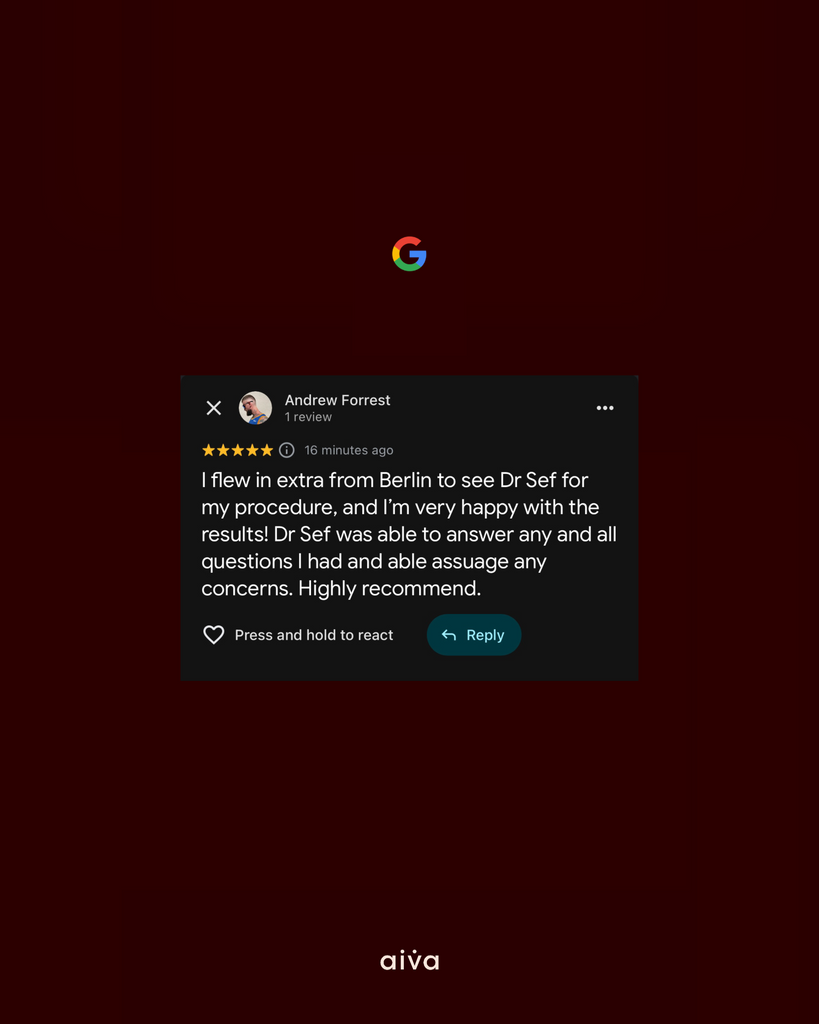Click the curved arrow icon inside Reply
The image size is (819, 1024).
[449, 635]
